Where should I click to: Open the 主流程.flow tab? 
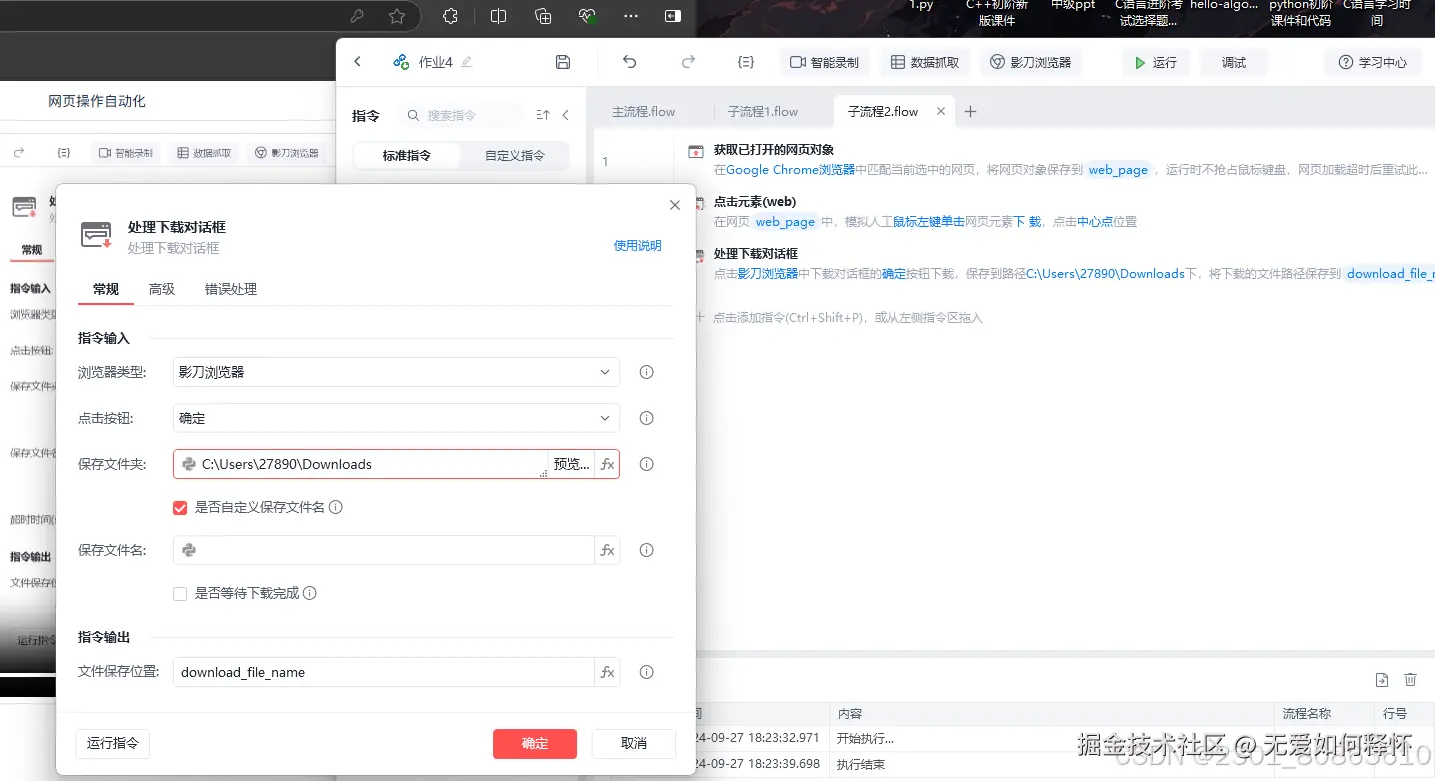click(646, 111)
